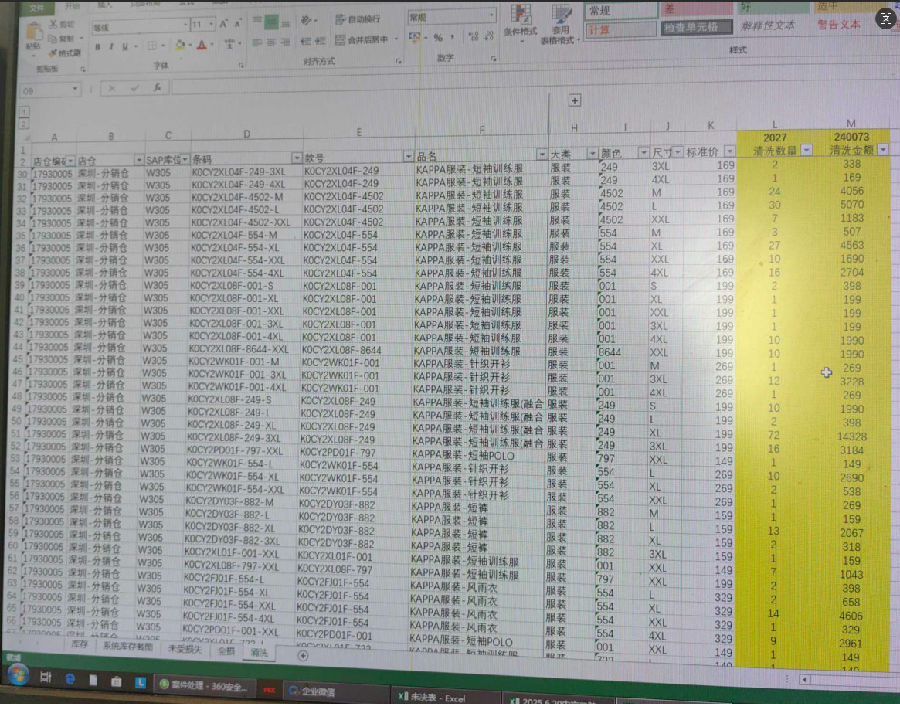Select the 清洗 sheet tab
900x704 pixels.
point(259,652)
